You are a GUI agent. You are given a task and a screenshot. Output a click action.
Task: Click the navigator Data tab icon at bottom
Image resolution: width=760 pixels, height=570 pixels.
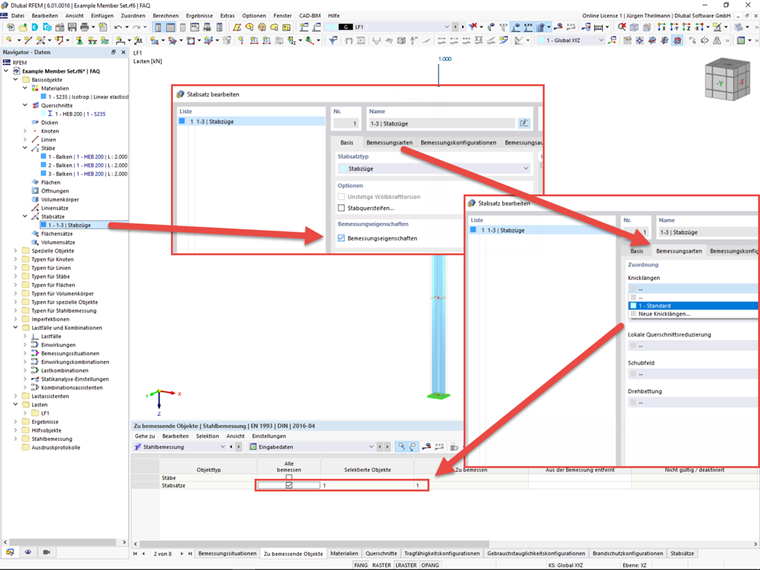(10, 552)
